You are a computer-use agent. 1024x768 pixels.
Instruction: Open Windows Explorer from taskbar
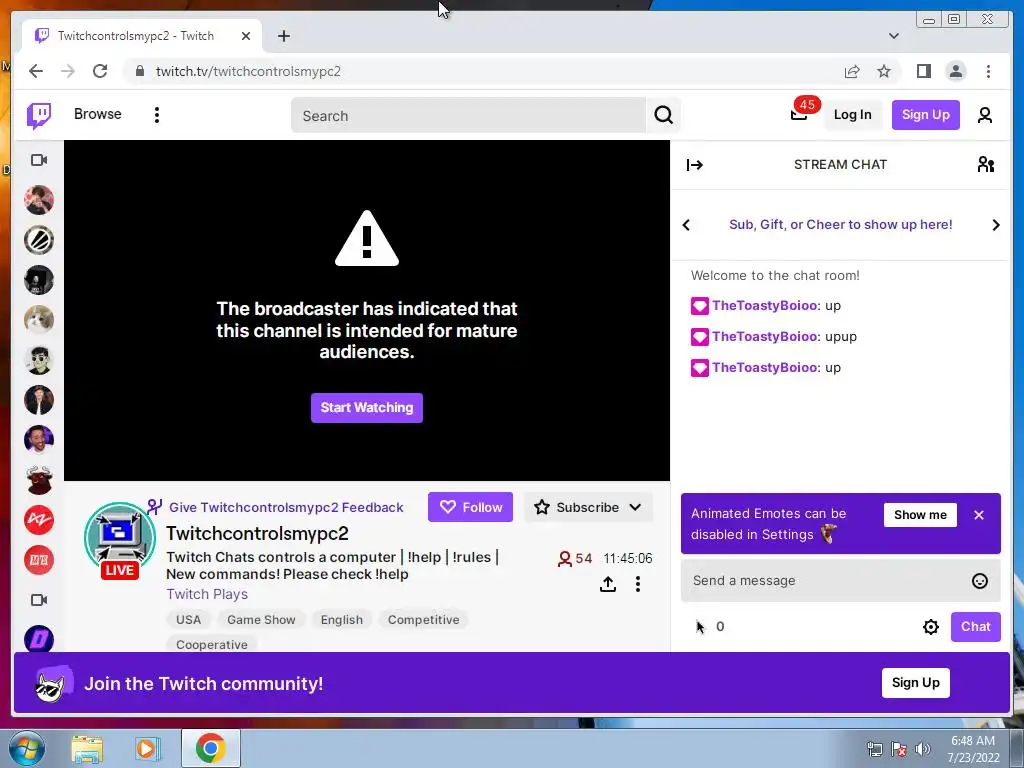coord(87,748)
